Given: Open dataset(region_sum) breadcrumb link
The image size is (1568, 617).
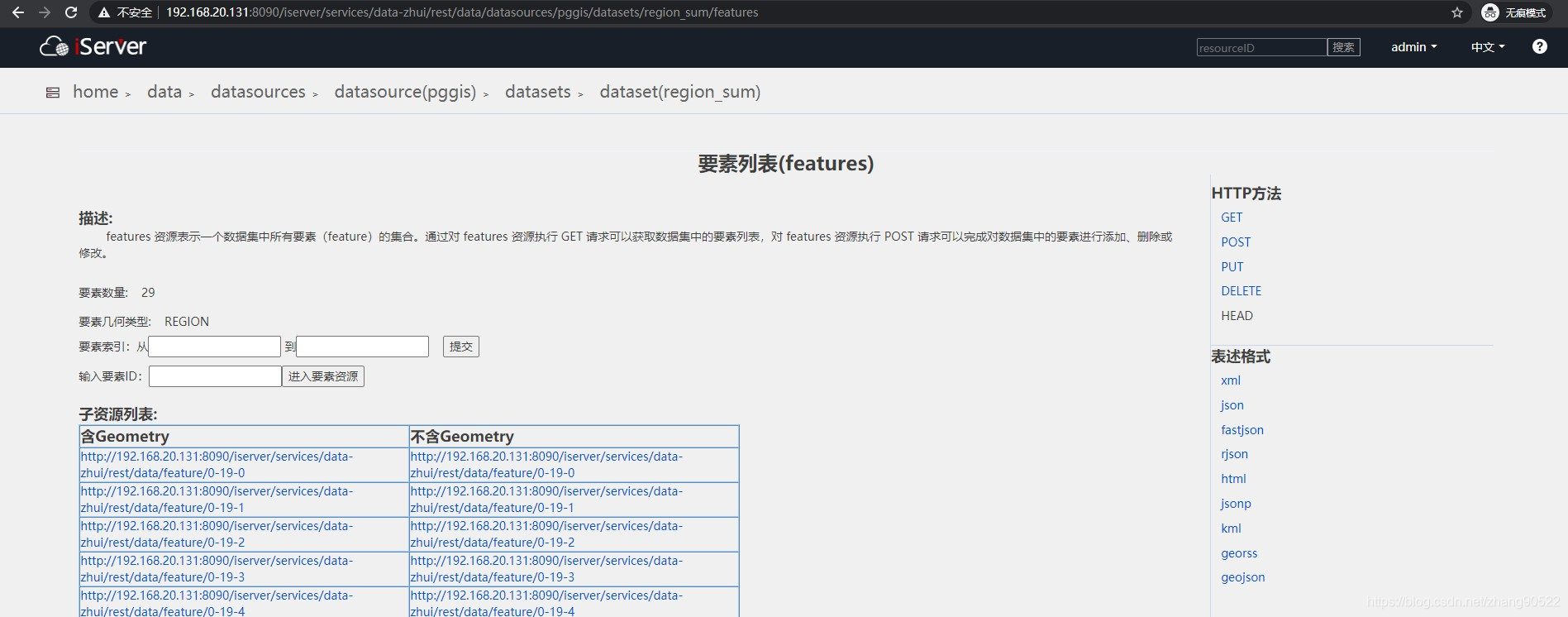Looking at the screenshot, I should pos(680,92).
